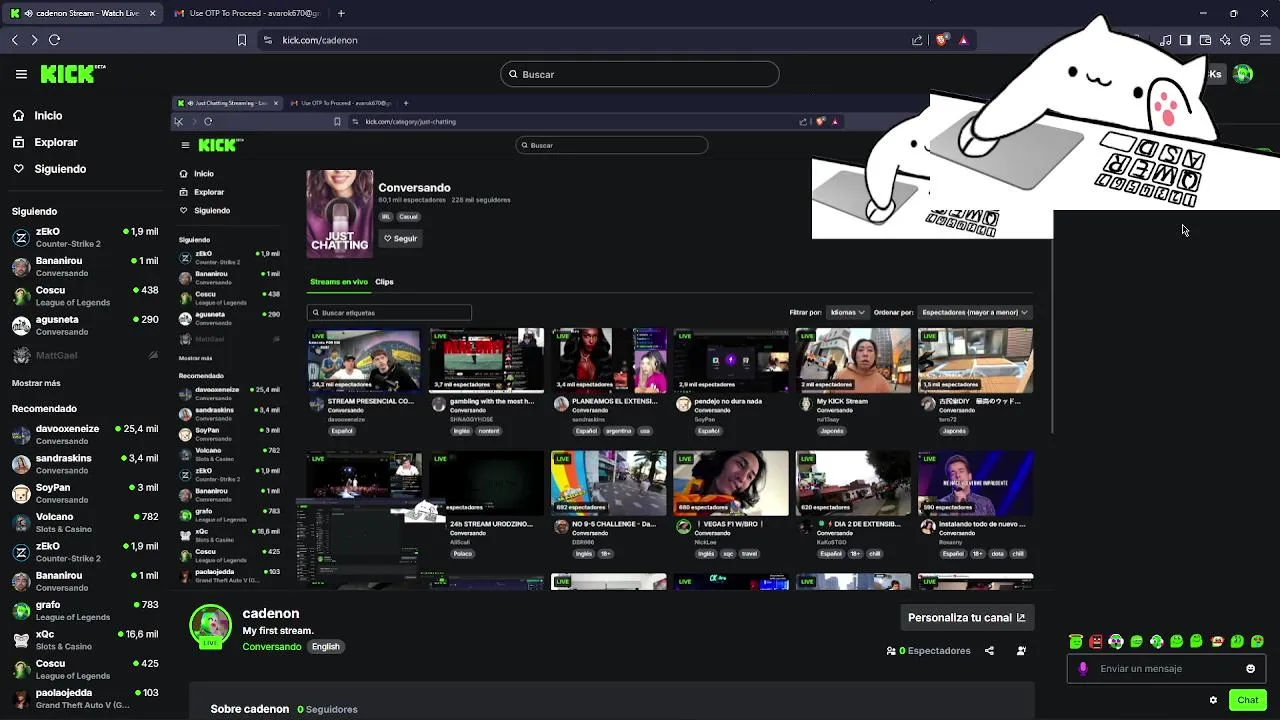
Task: Open a new browser tab
Action: click(x=341, y=13)
